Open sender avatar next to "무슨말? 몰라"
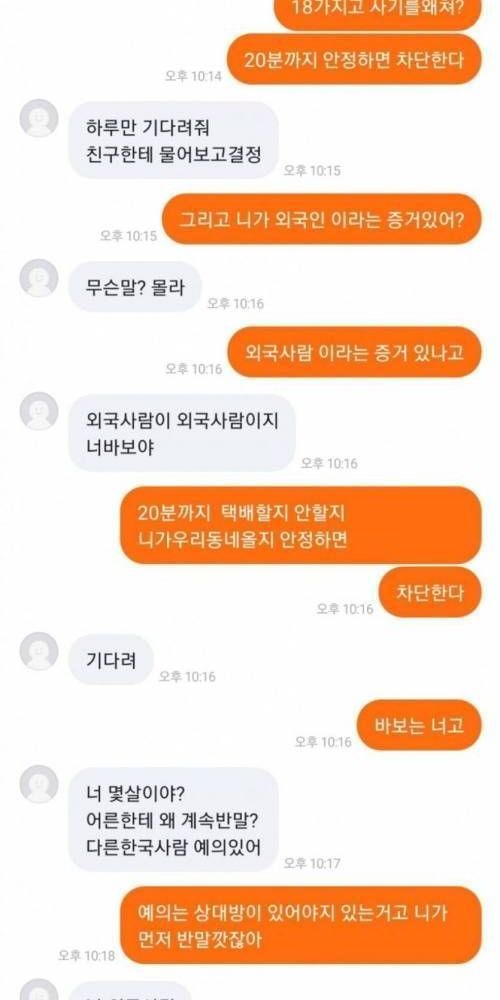 pos(39,278)
